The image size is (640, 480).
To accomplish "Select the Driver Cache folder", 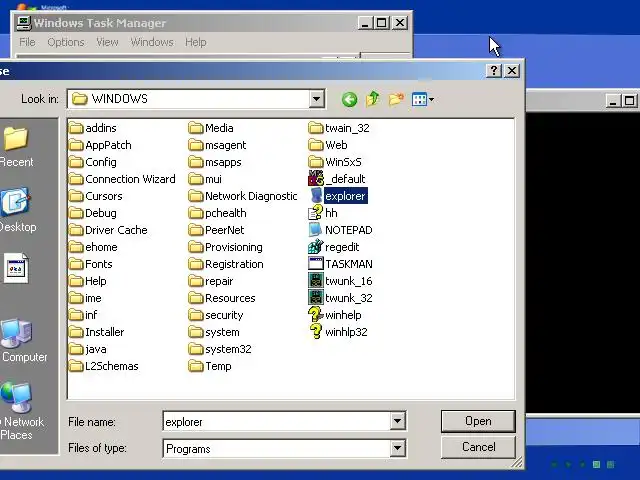I will pos(108,230).
